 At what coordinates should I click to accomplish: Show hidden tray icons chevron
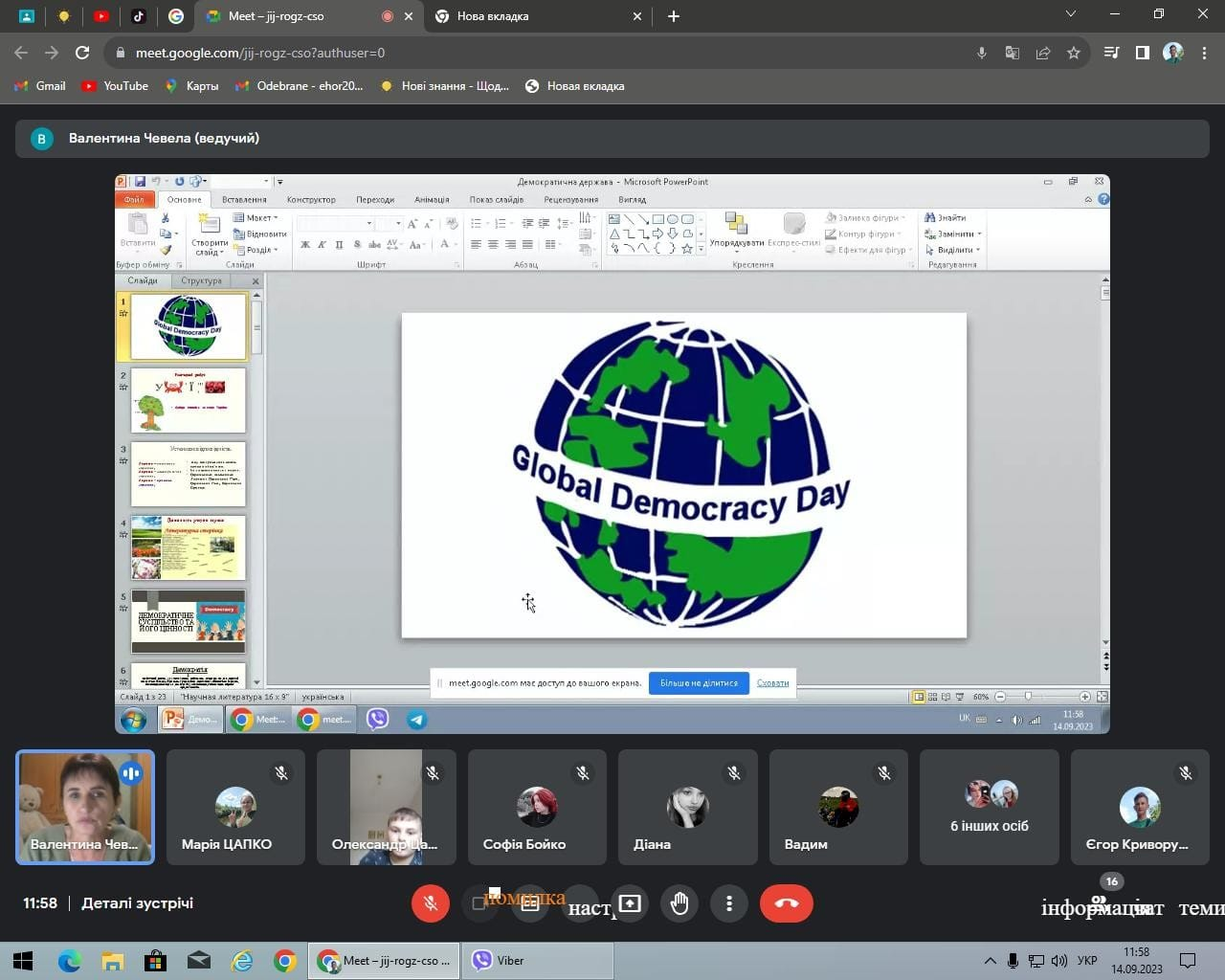[990, 960]
